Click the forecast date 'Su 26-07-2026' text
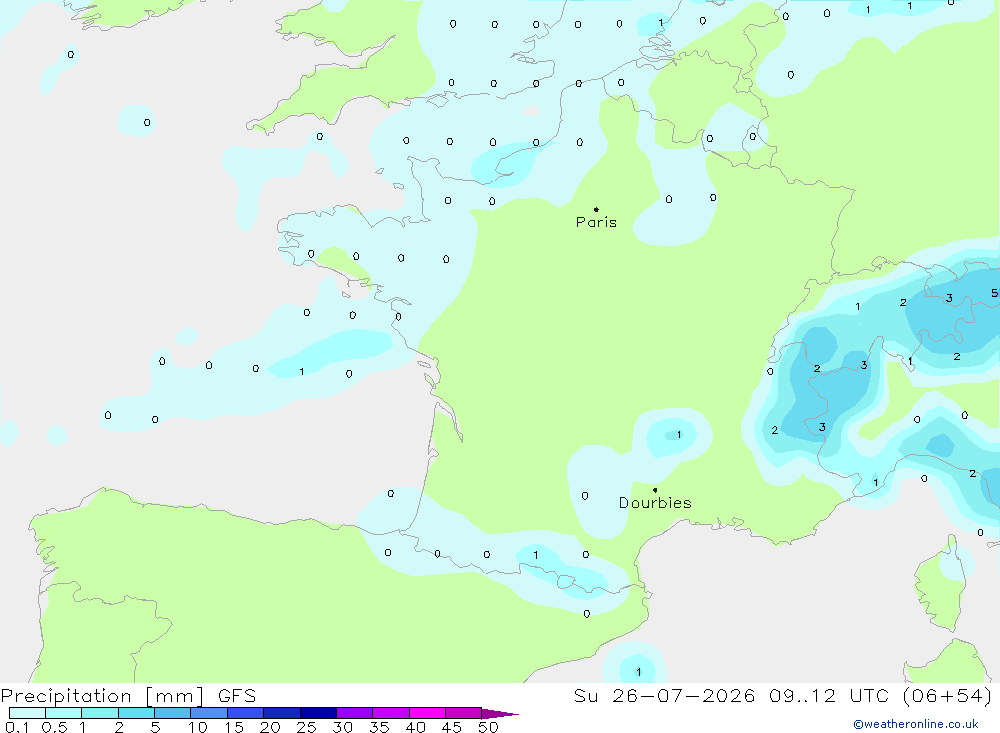Screen dimensions: 1000x733 click(664, 695)
